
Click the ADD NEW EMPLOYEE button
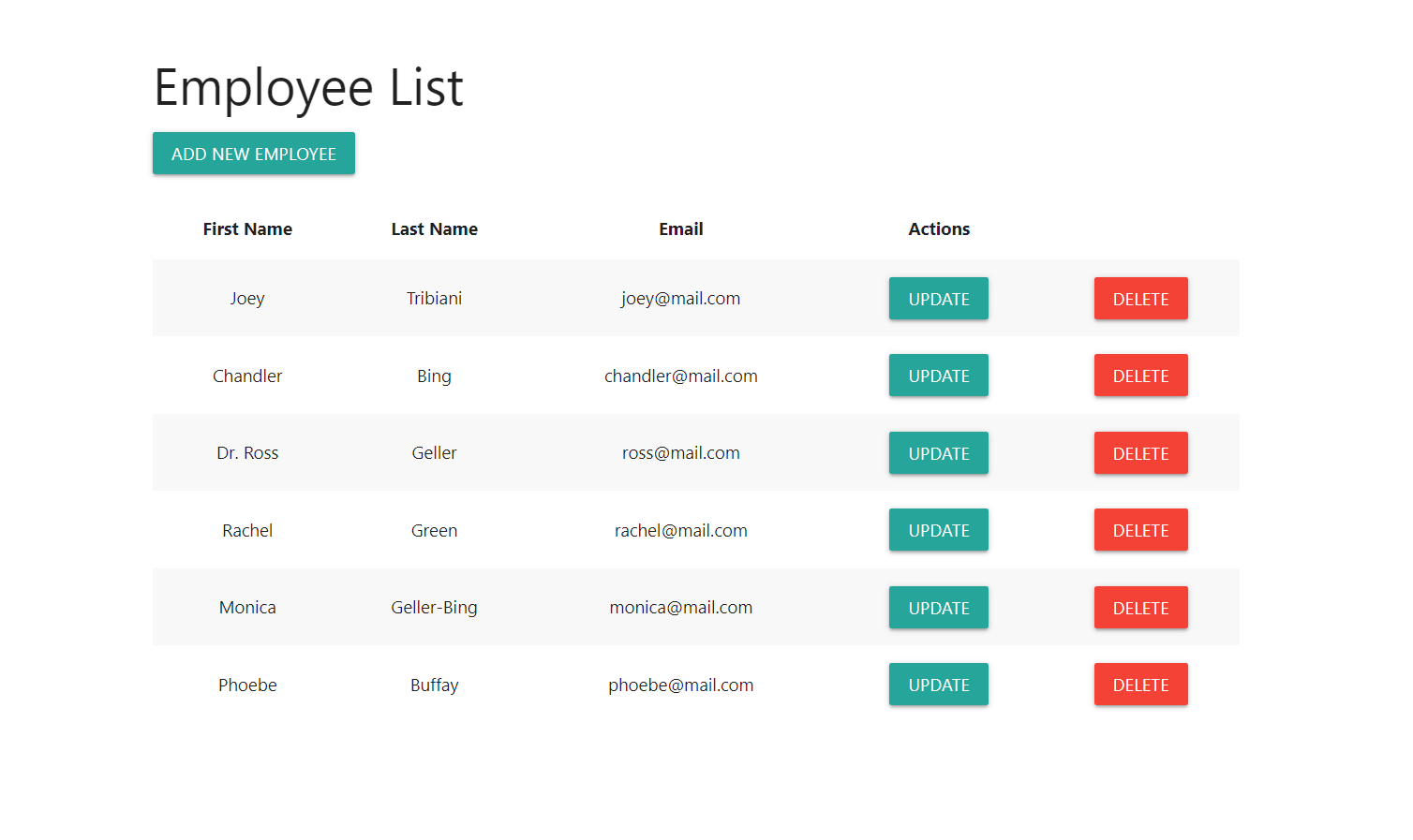point(253,153)
